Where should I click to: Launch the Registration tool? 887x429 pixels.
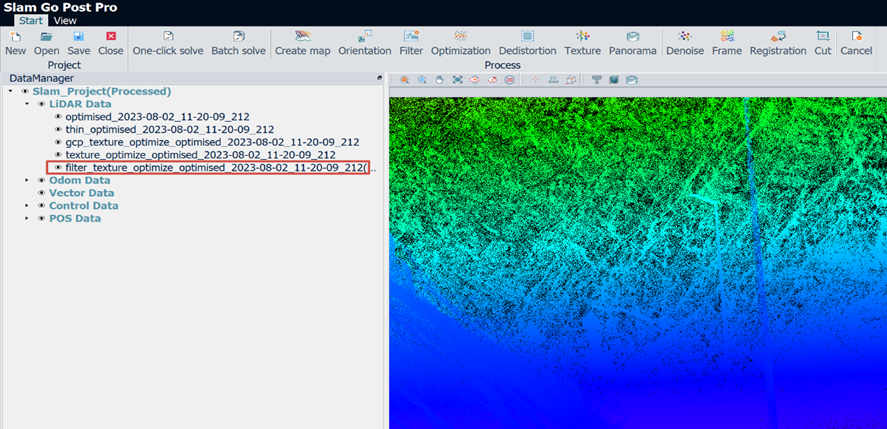[778, 44]
